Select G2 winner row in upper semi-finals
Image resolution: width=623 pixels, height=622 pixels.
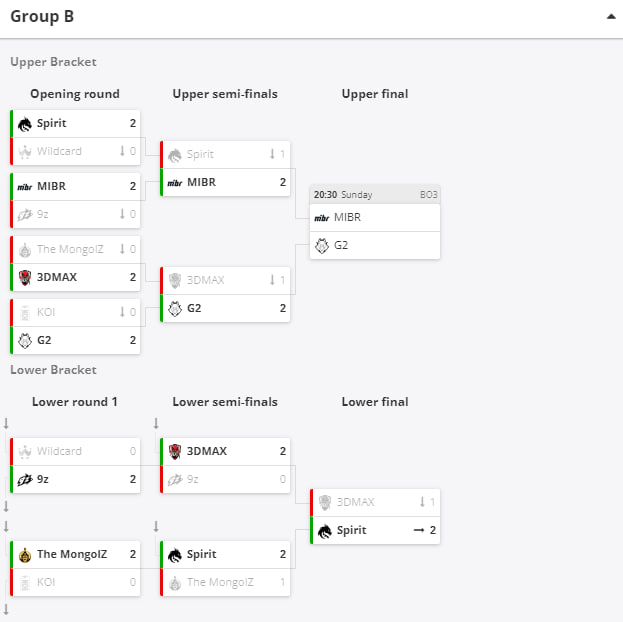(x=225, y=308)
